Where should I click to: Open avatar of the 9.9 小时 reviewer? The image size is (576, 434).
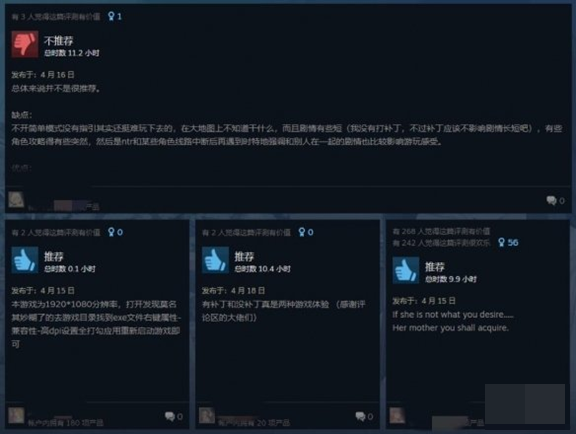tap(397, 415)
